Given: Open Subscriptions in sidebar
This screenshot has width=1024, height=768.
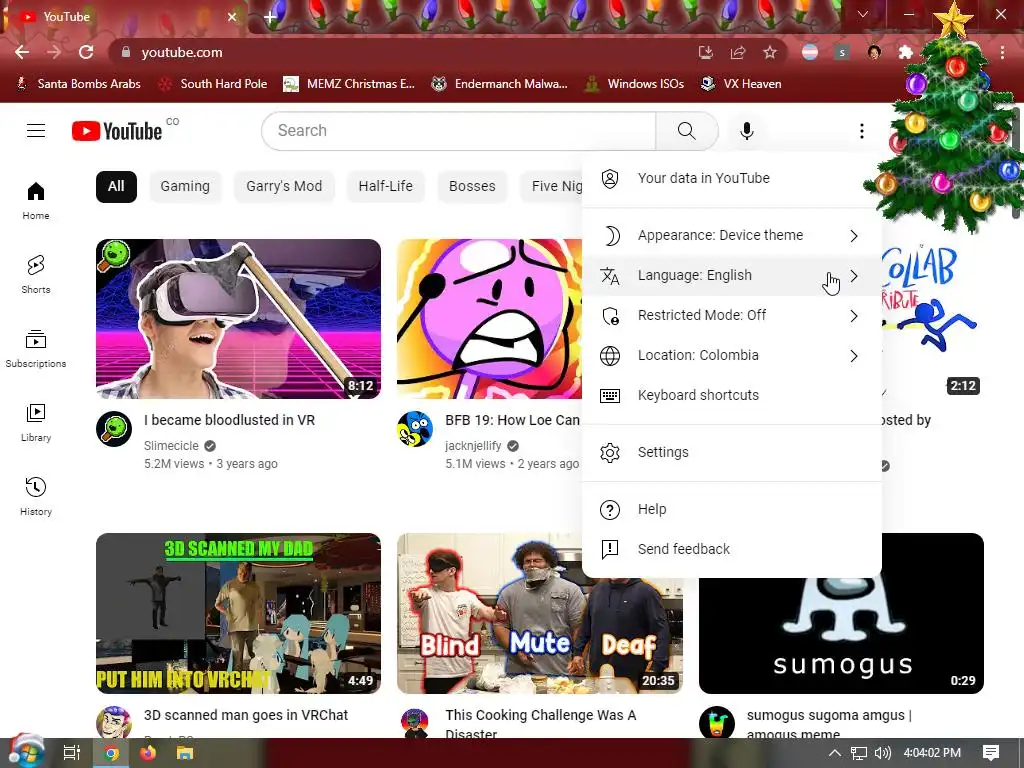Looking at the screenshot, I should point(36,349).
